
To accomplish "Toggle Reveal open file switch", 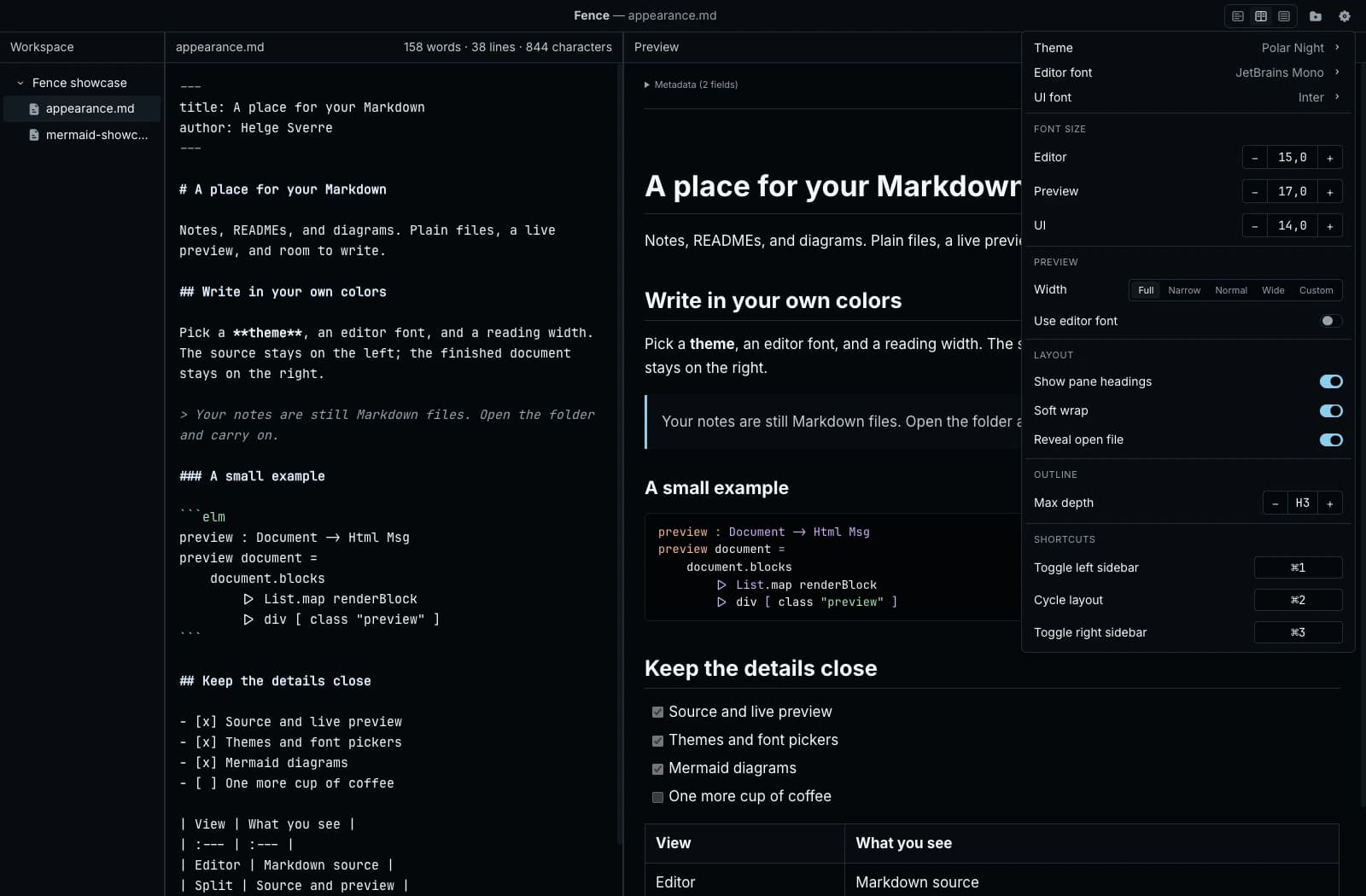I will tap(1331, 439).
